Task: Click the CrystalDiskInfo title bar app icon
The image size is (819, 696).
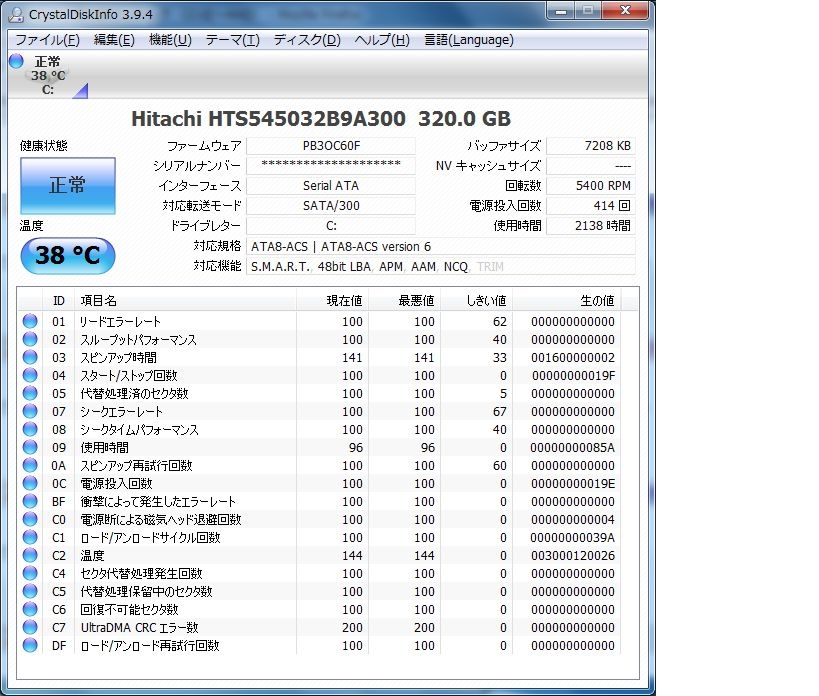Action: click(17, 15)
